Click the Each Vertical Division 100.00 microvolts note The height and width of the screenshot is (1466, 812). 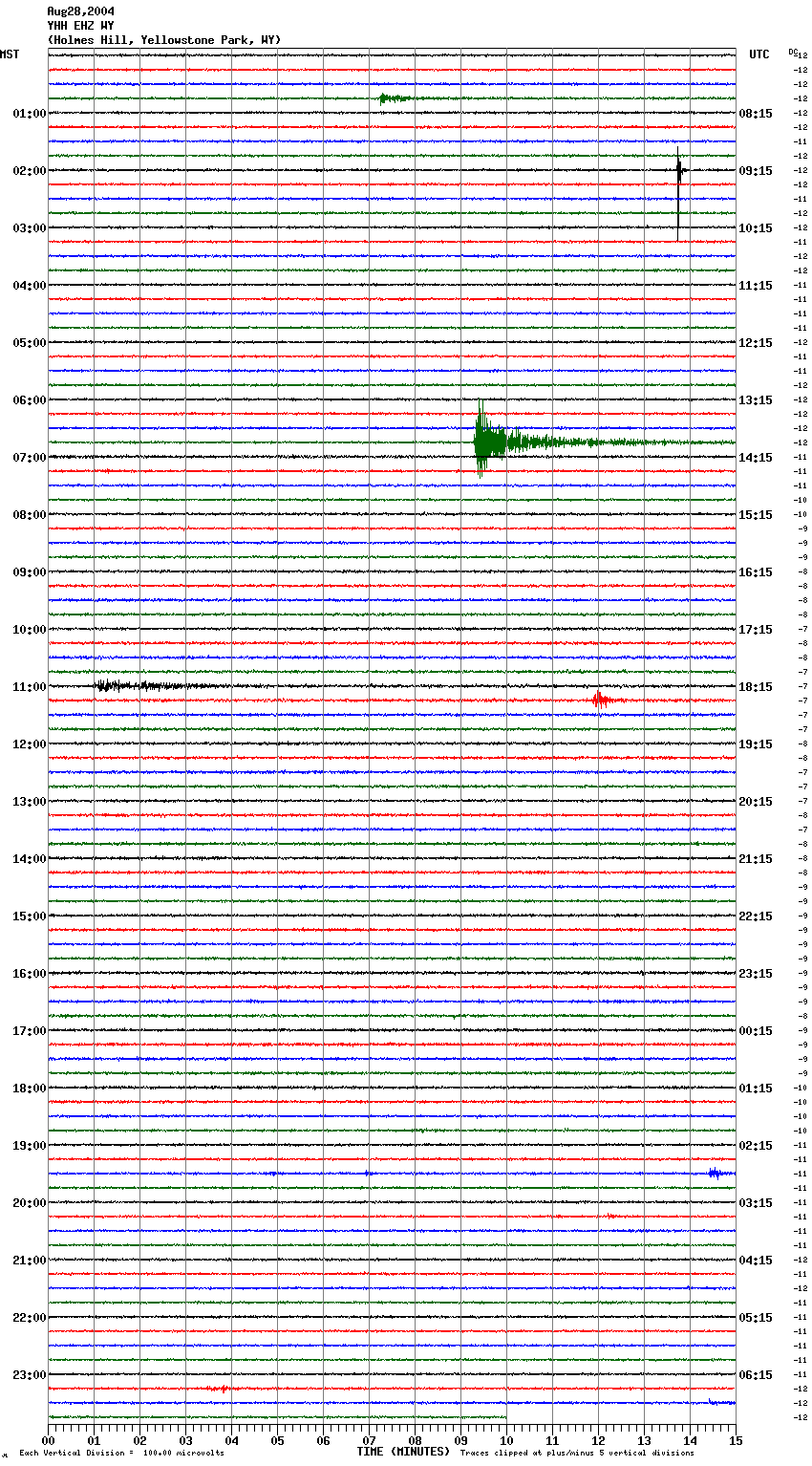point(121,1453)
